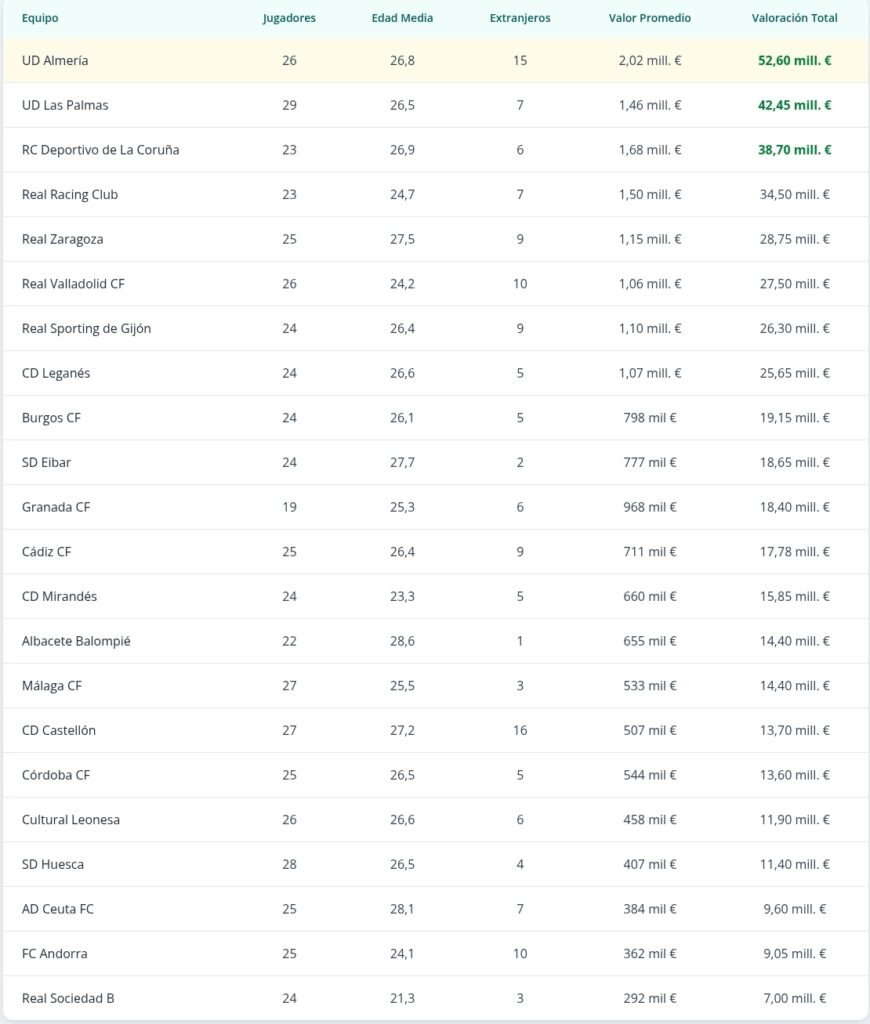
Task: Select Albacete Balompié team name
Action: 76,641
